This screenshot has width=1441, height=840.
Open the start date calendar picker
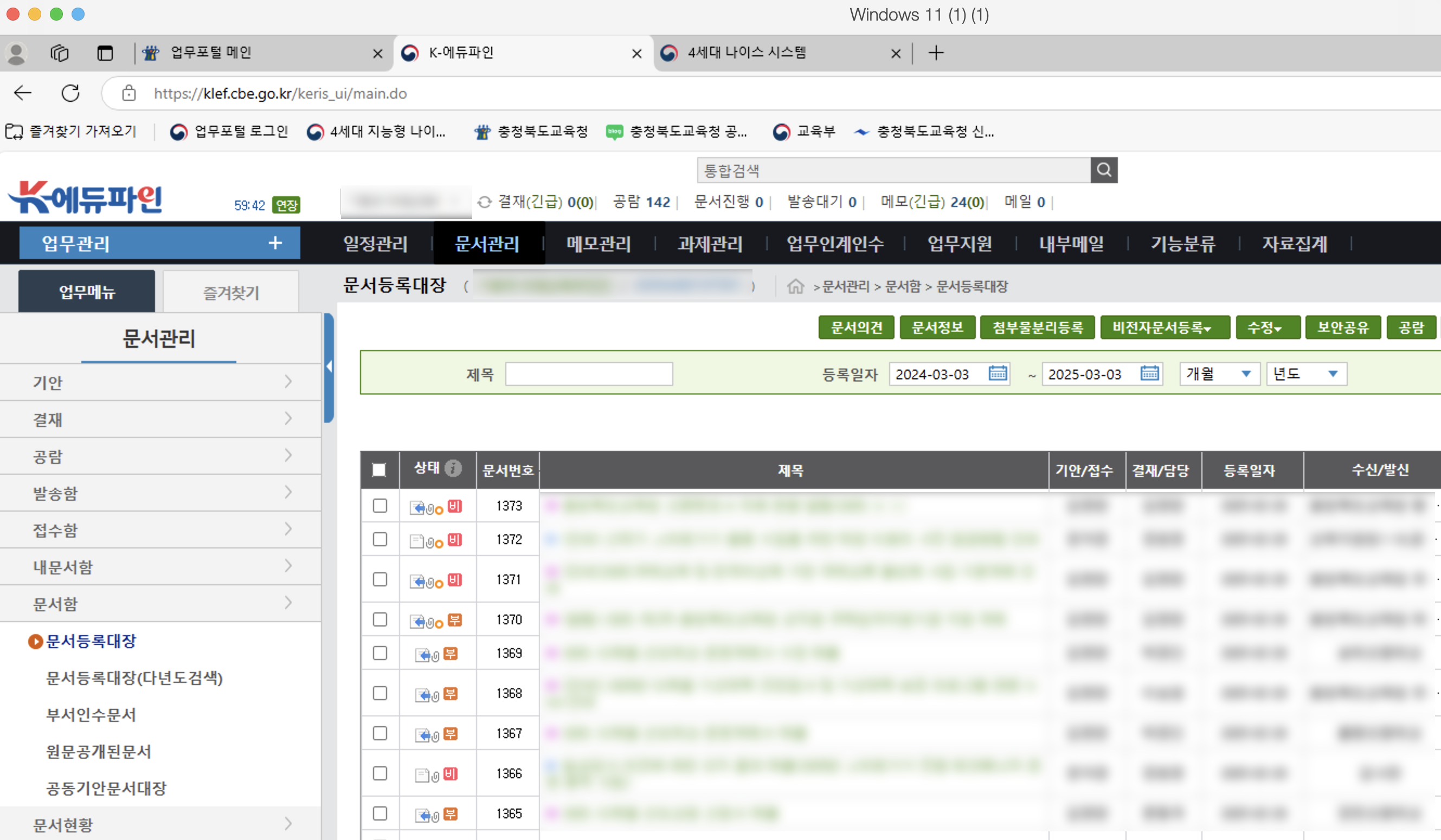pyautogui.click(x=998, y=373)
